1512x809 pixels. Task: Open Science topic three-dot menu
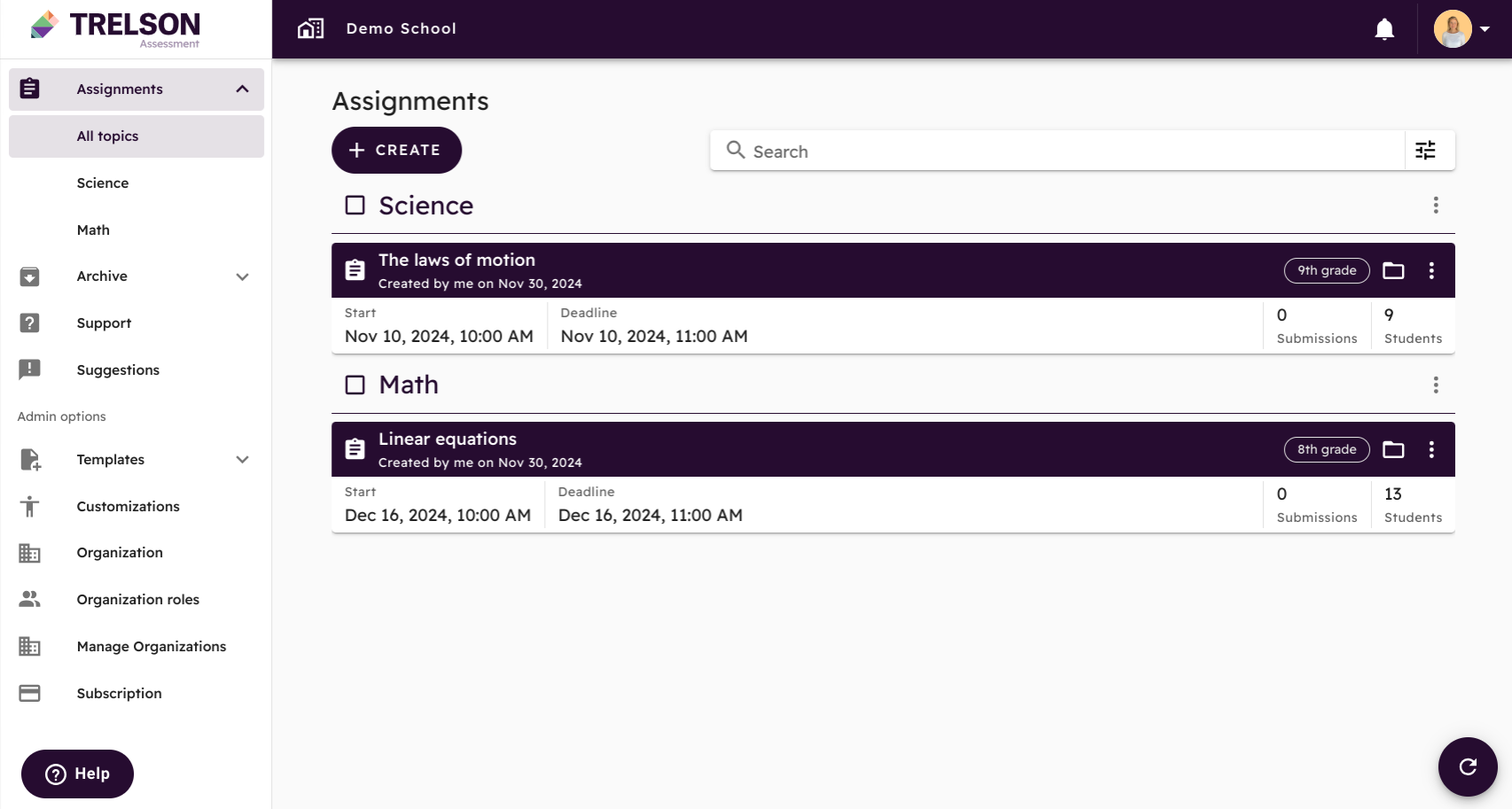(1436, 206)
